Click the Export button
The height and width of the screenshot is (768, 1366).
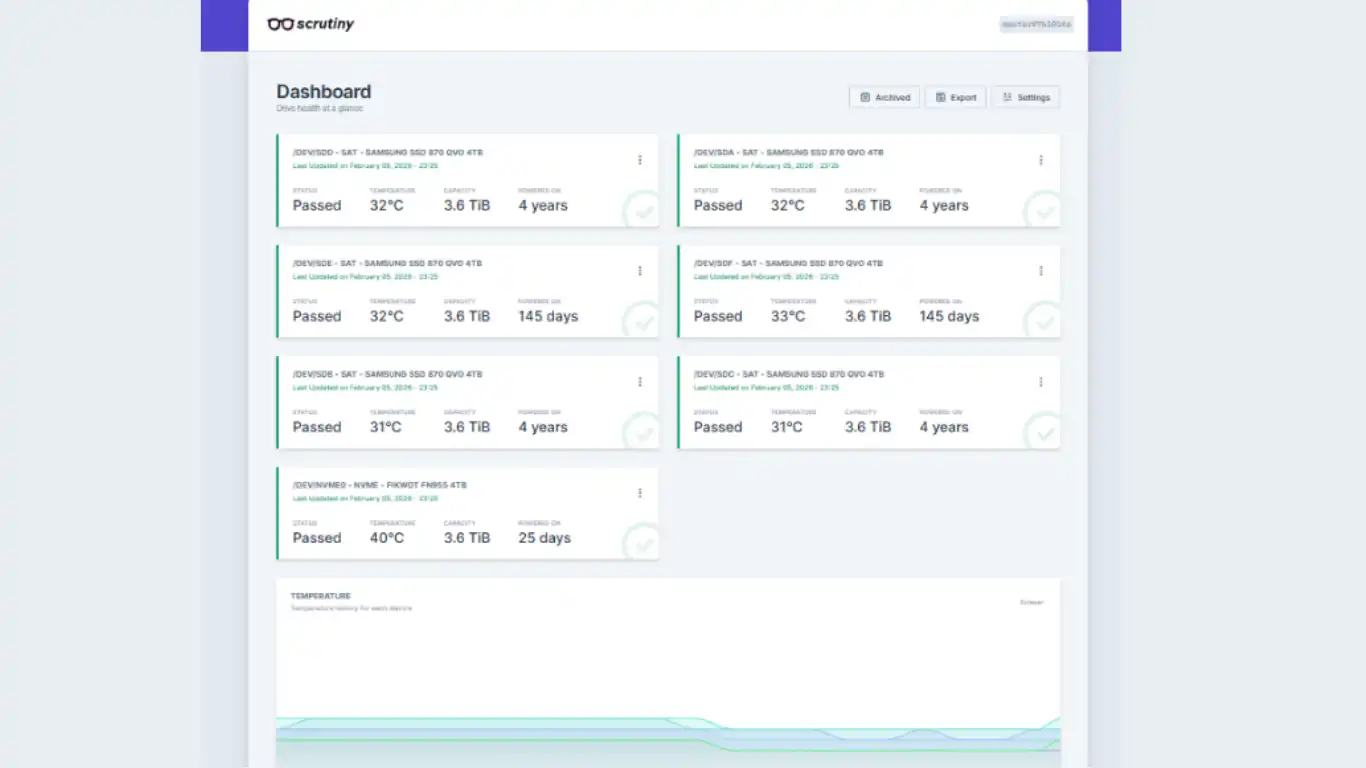956,97
